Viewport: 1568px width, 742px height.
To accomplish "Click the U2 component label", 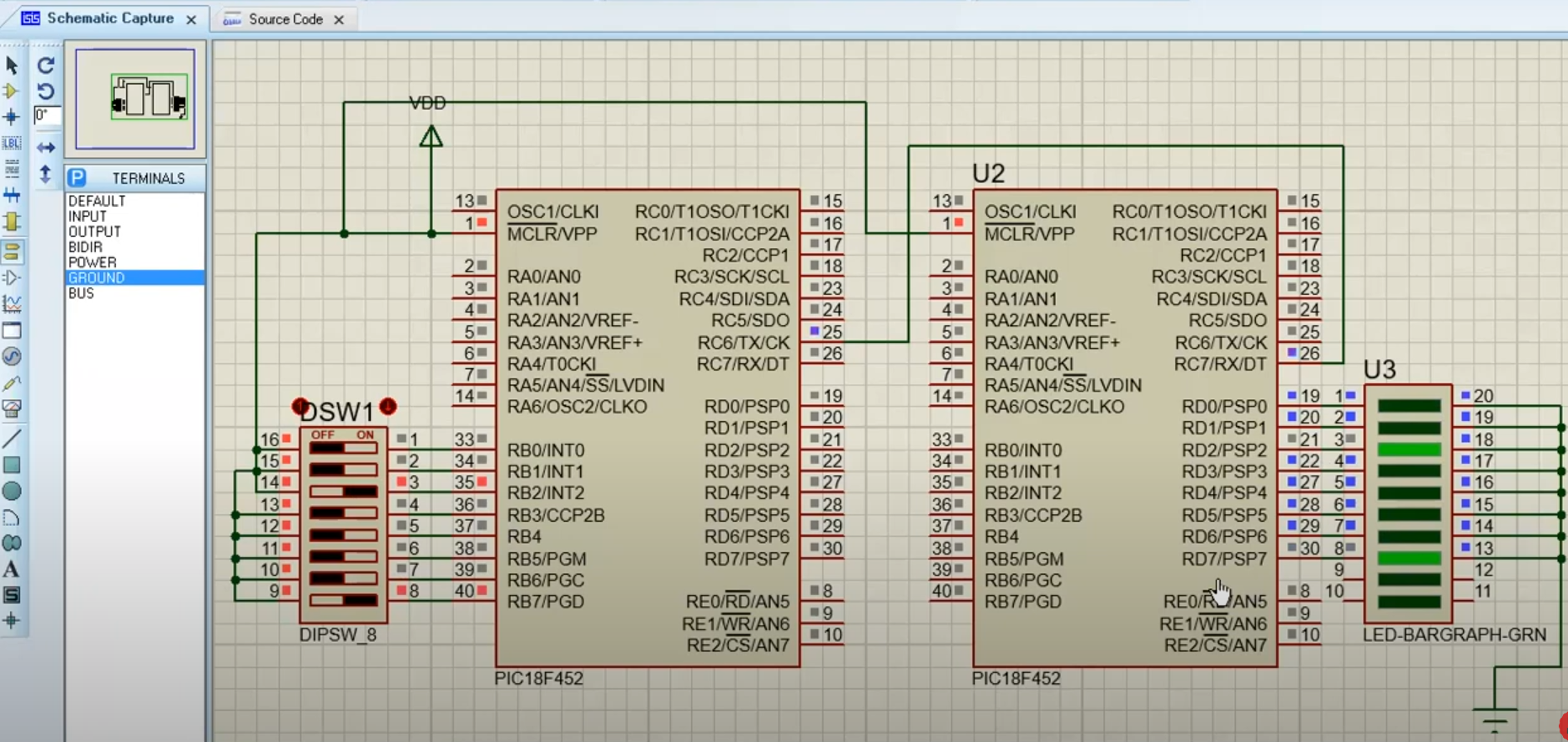I will coord(989,173).
